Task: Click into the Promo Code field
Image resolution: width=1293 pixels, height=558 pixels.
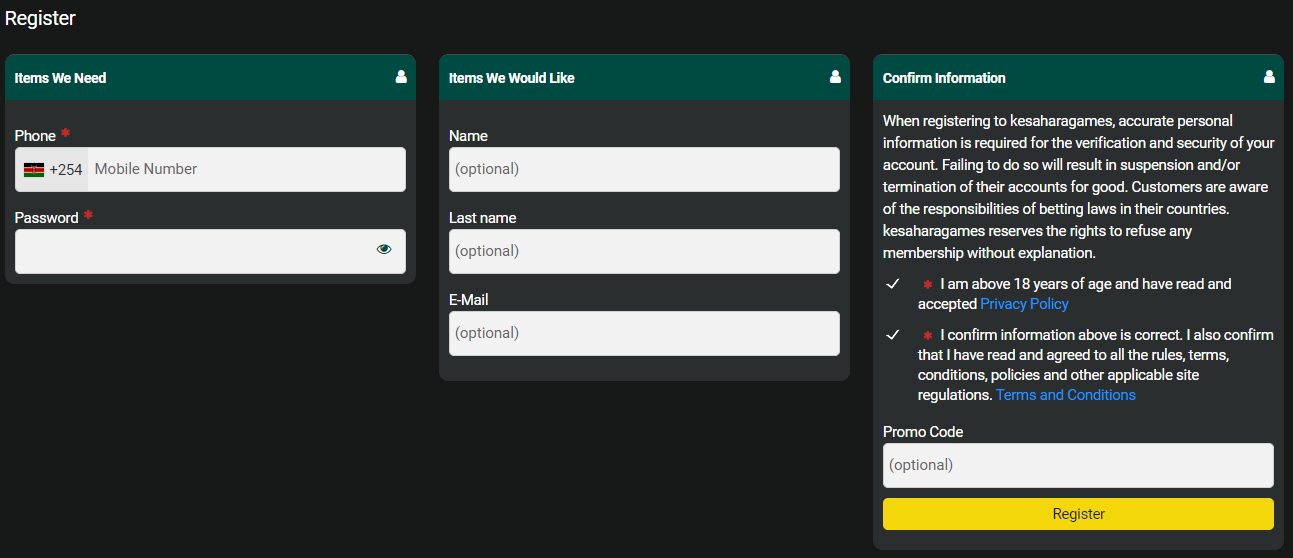Action: [1078, 465]
